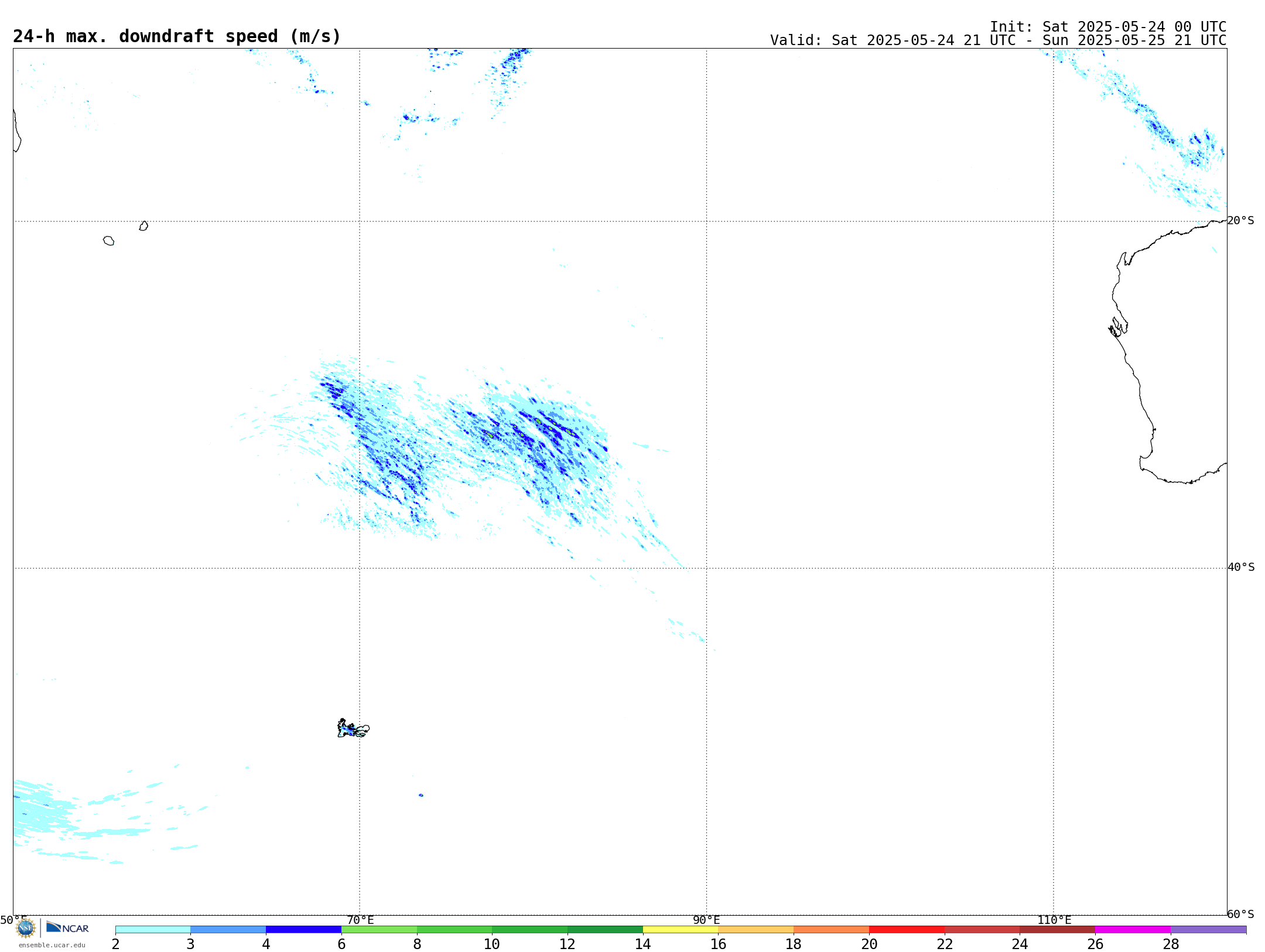1265x952 pixels.
Task: Click the orange 18-20 color swatch
Action: click(831, 930)
